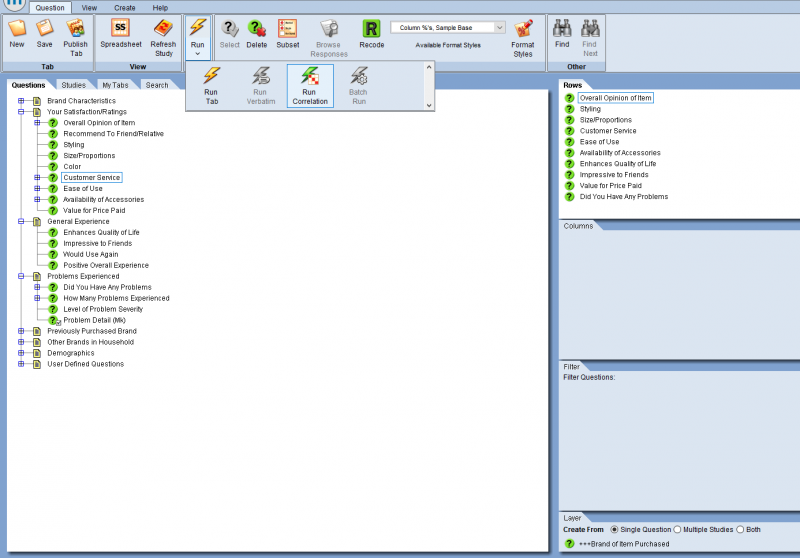
Task: Choose Run Verbatim option
Action: (261, 86)
